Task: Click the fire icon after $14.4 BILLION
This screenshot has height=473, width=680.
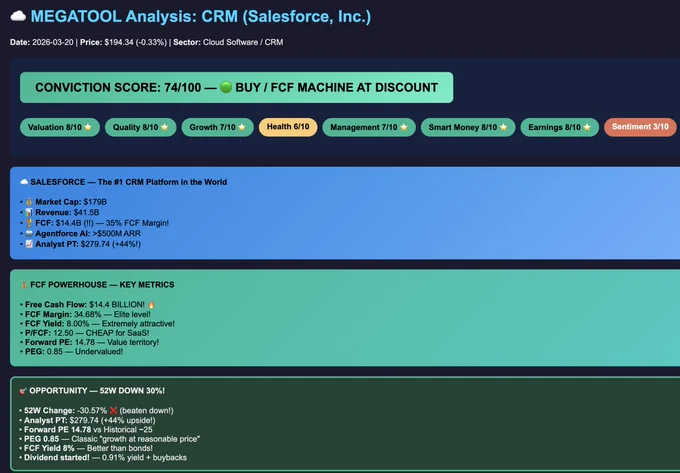Action: (x=151, y=305)
